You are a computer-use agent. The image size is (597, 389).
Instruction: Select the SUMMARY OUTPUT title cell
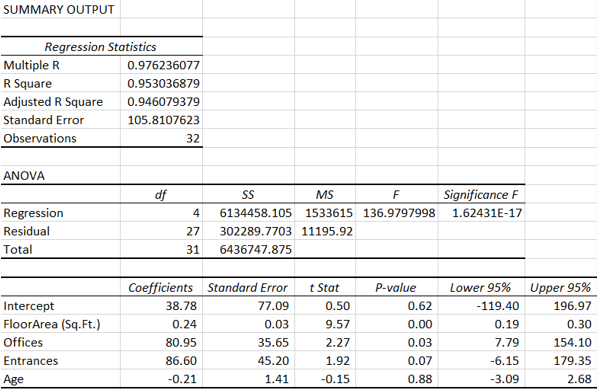tap(59, 10)
